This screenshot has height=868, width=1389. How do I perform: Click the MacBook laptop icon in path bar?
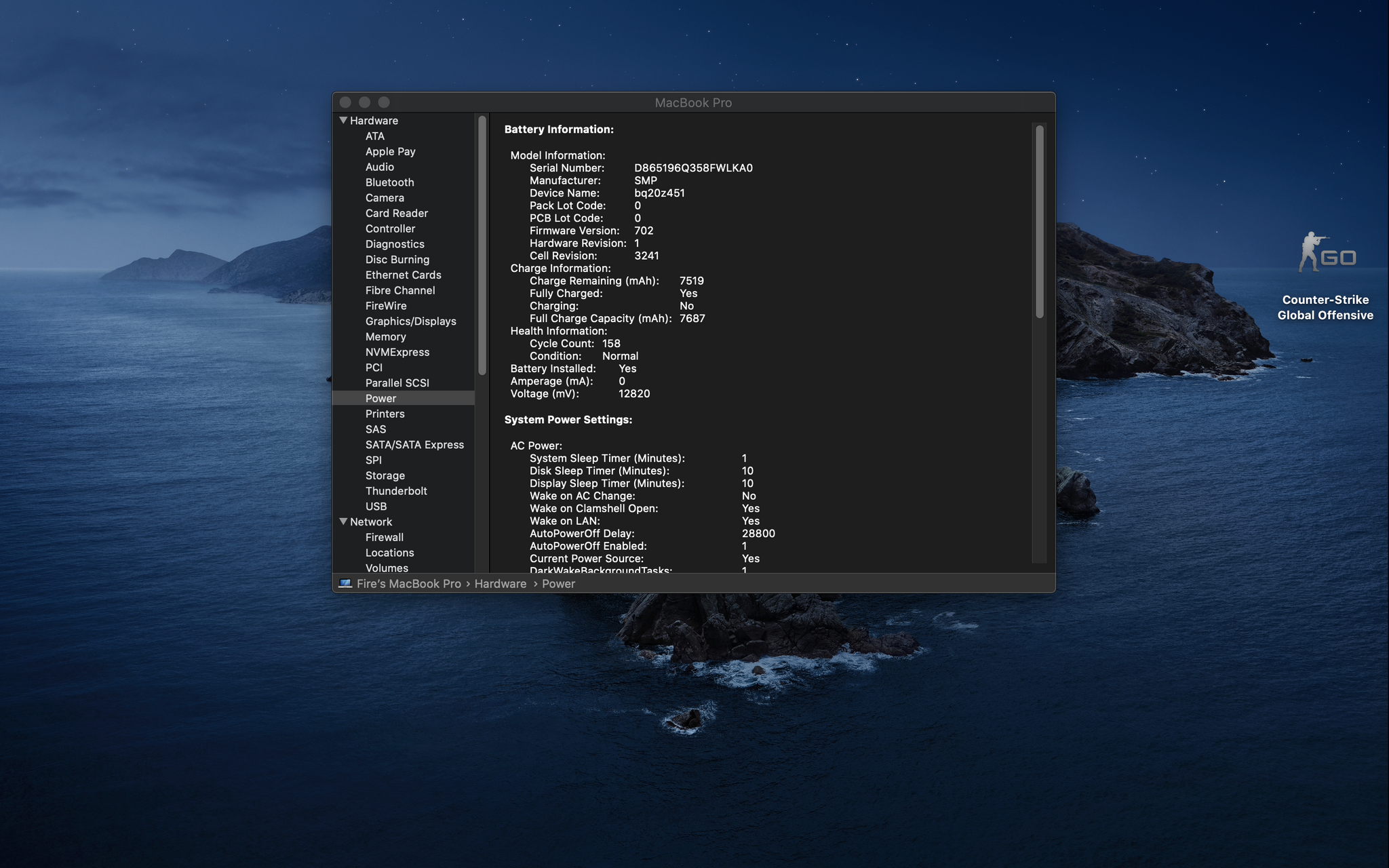point(345,584)
